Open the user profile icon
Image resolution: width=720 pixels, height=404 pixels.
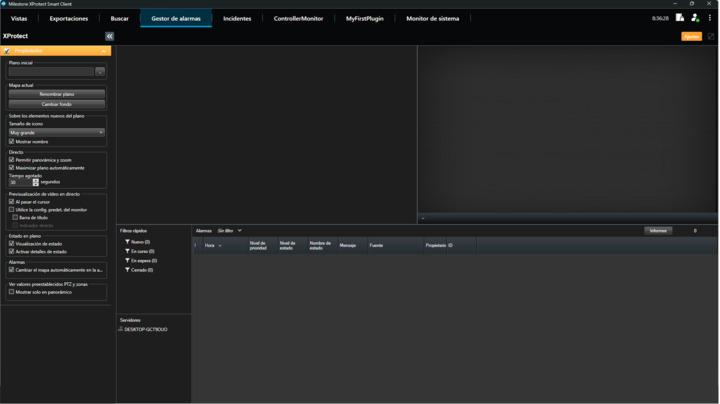click(695, 18)
